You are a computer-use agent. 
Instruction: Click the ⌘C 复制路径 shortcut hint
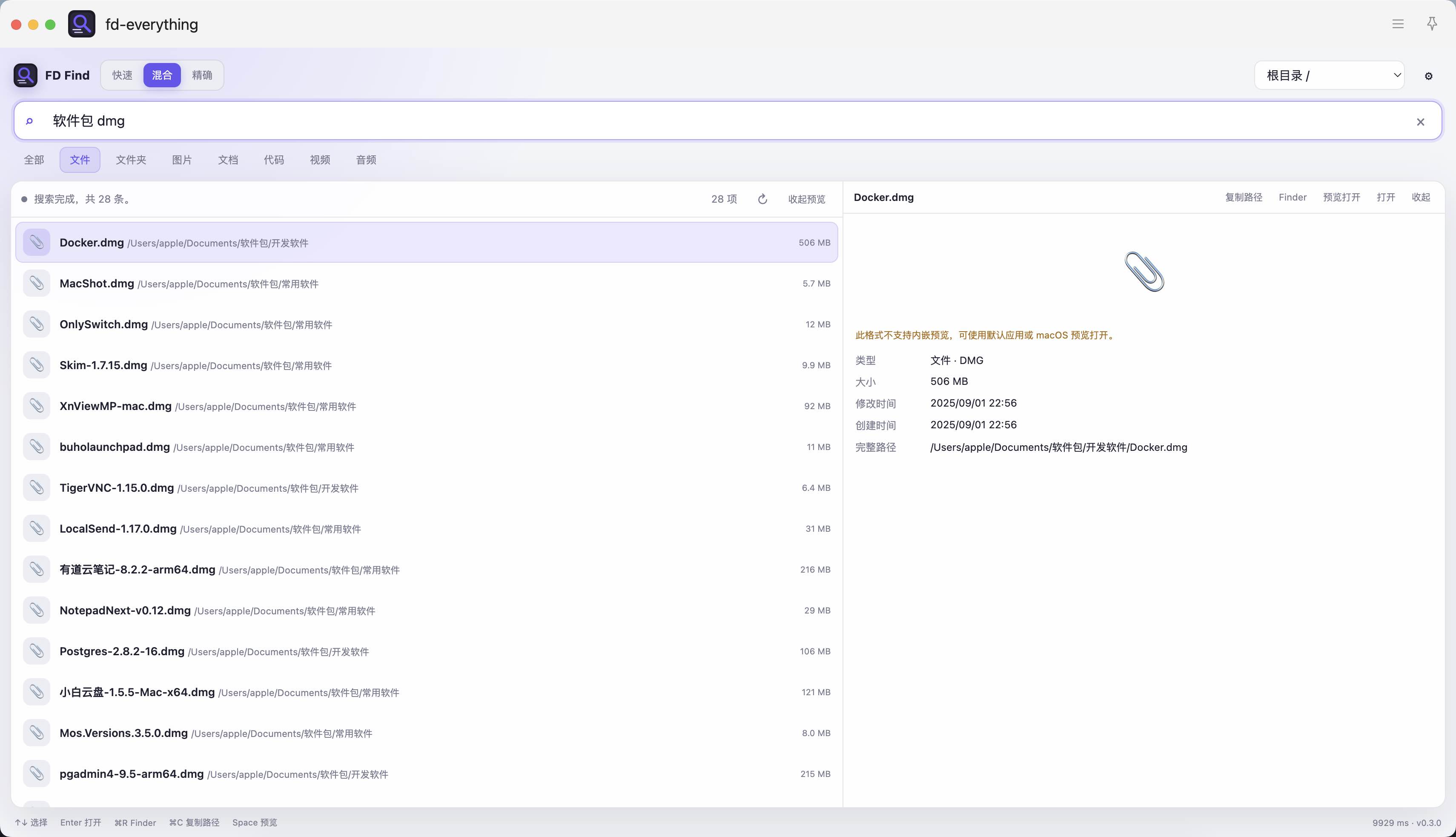[194, 822]
